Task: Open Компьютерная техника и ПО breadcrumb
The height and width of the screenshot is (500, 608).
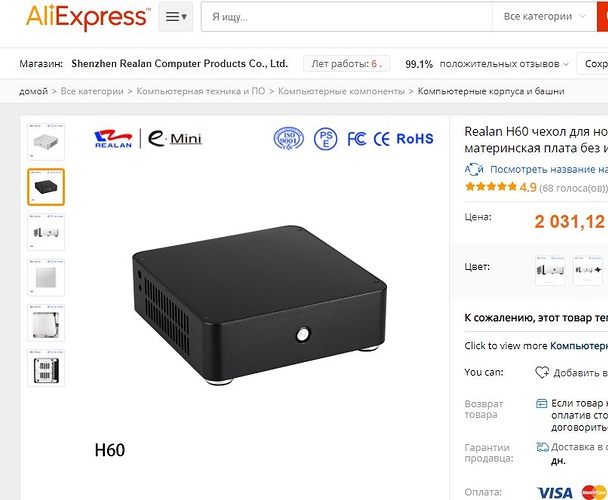Action: pos(200,91)
